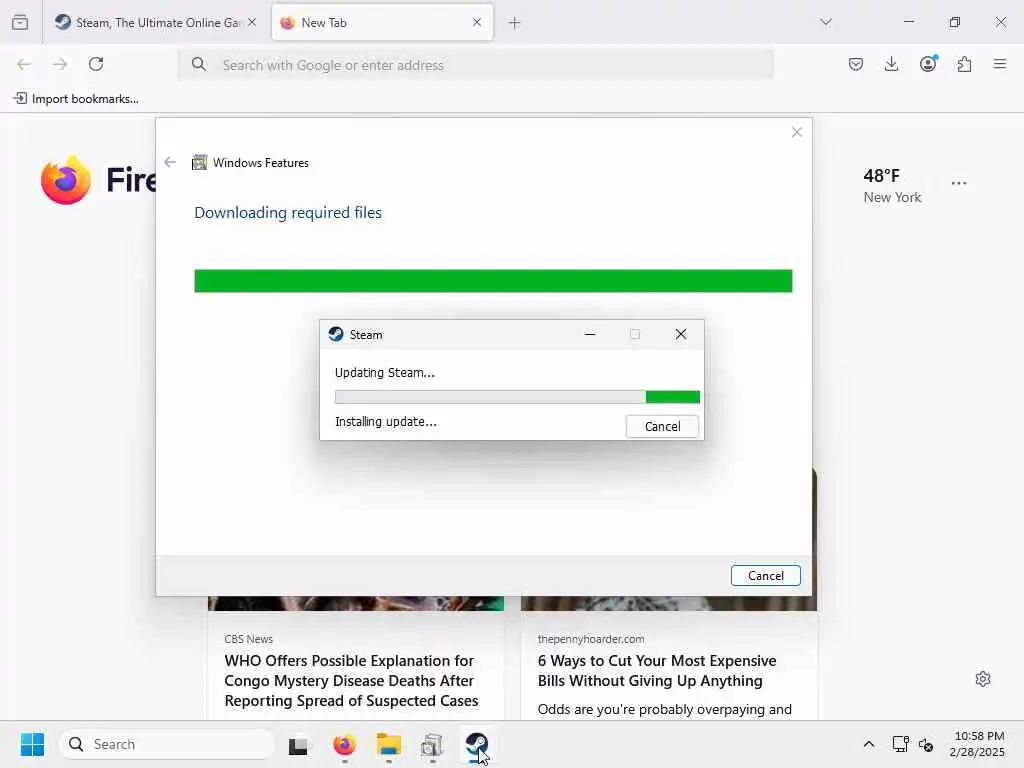
Task: Open the 6 Ways to Cut Bills article
Action: click(657, 671)
